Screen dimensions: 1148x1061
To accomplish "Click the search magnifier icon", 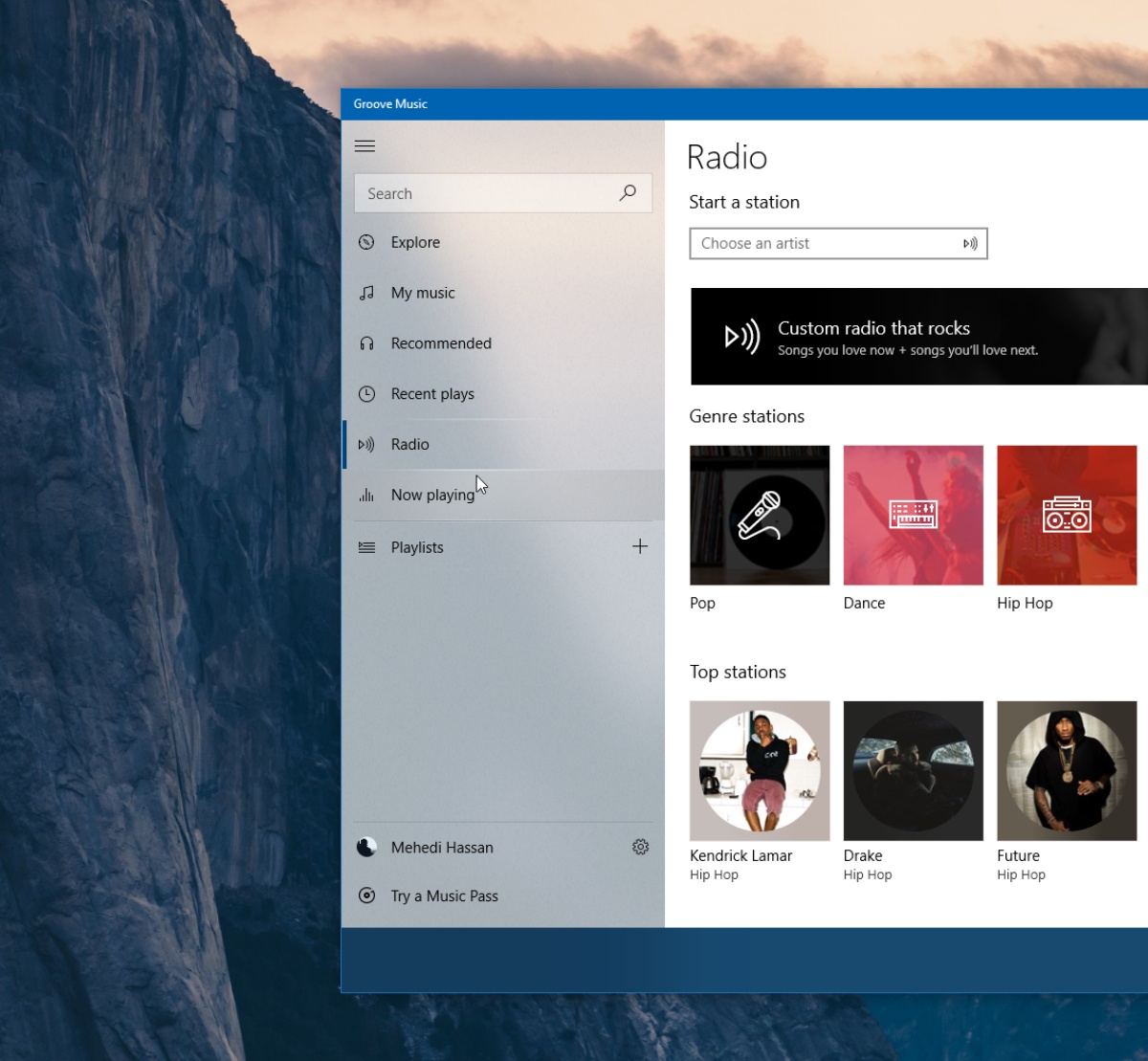I will click(628, 193).
